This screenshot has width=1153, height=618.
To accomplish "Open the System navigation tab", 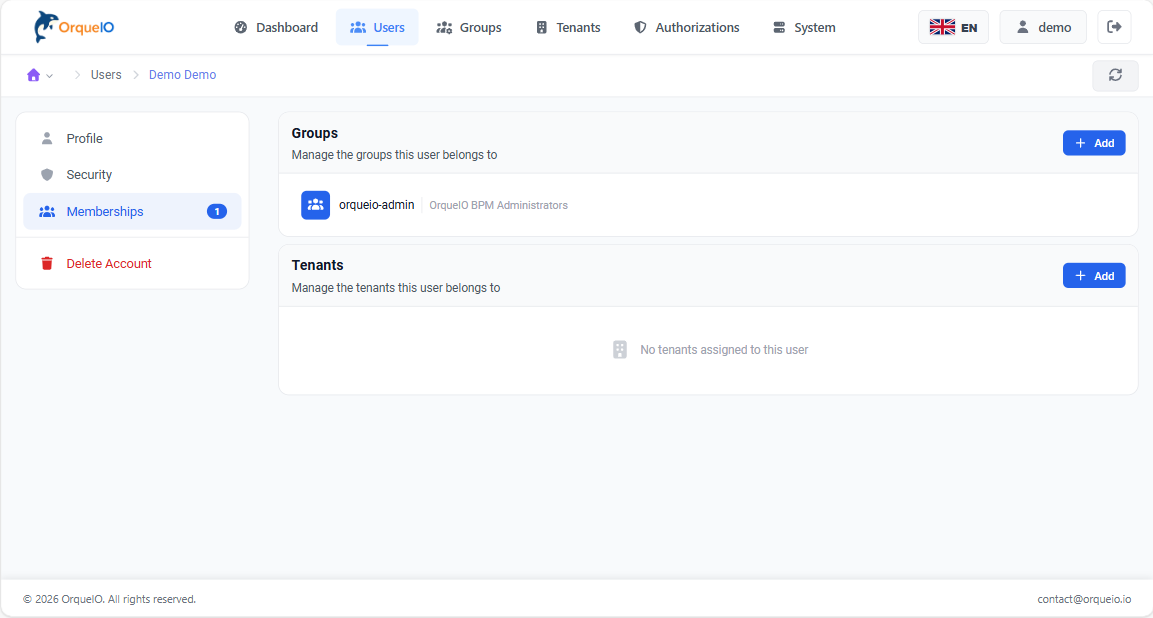I will tap(804, 27).
